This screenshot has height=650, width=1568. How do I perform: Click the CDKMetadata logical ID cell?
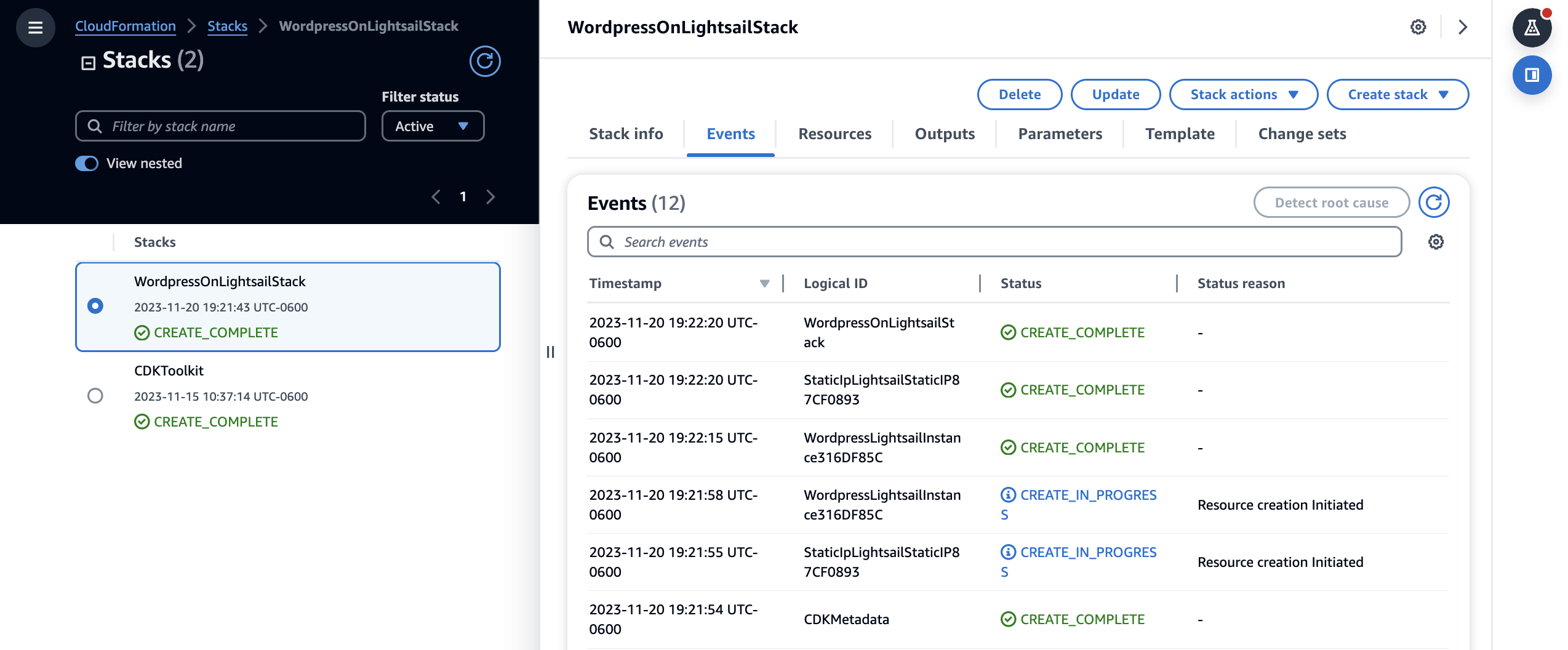click(x=846, y=619)
